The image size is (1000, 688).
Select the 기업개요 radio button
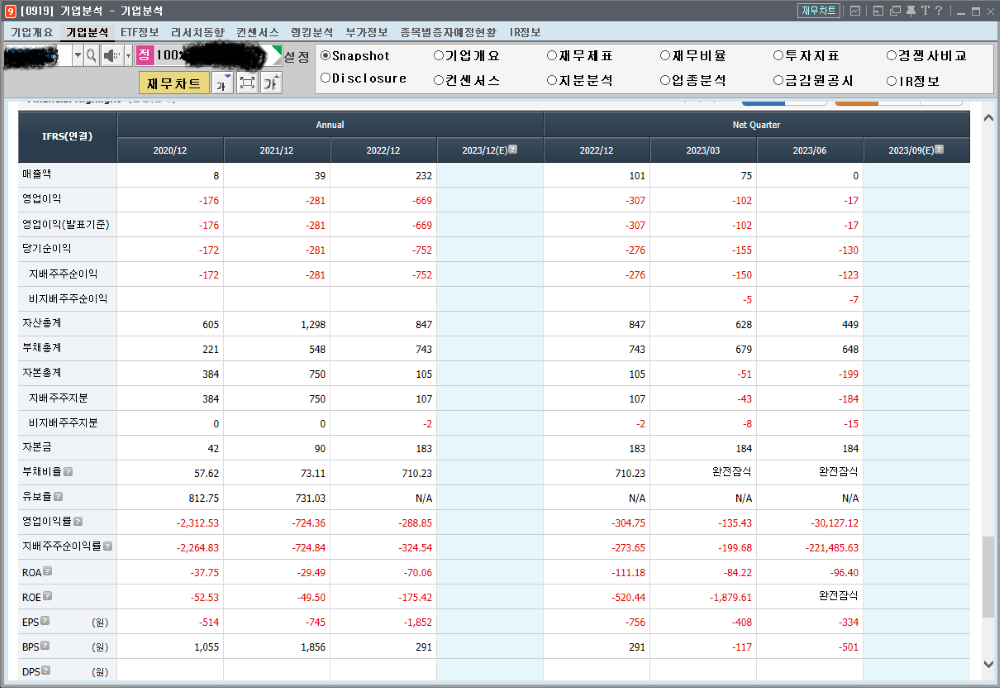(x=438, y=55)
